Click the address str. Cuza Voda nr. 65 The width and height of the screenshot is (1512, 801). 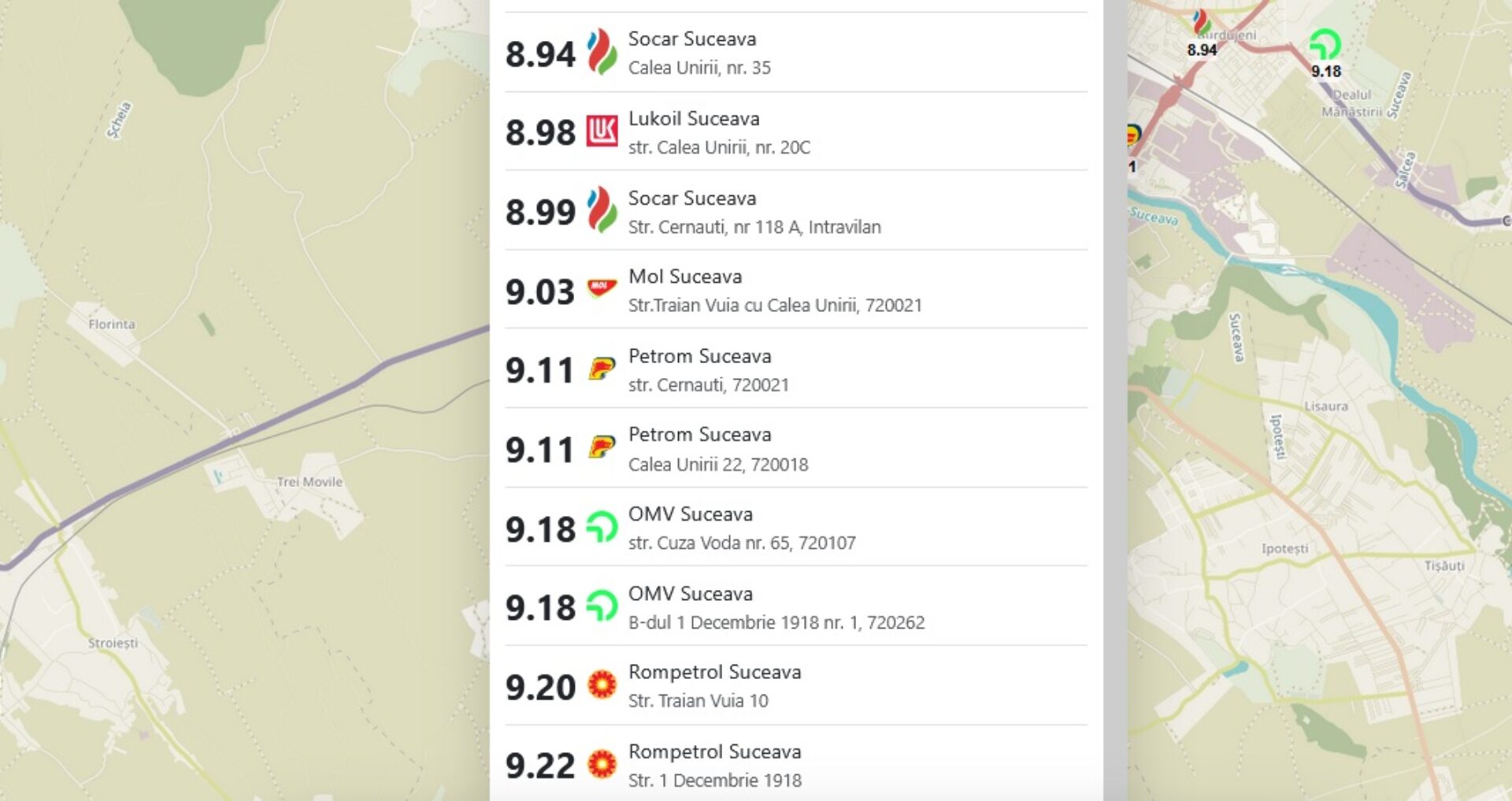[741, 543]
